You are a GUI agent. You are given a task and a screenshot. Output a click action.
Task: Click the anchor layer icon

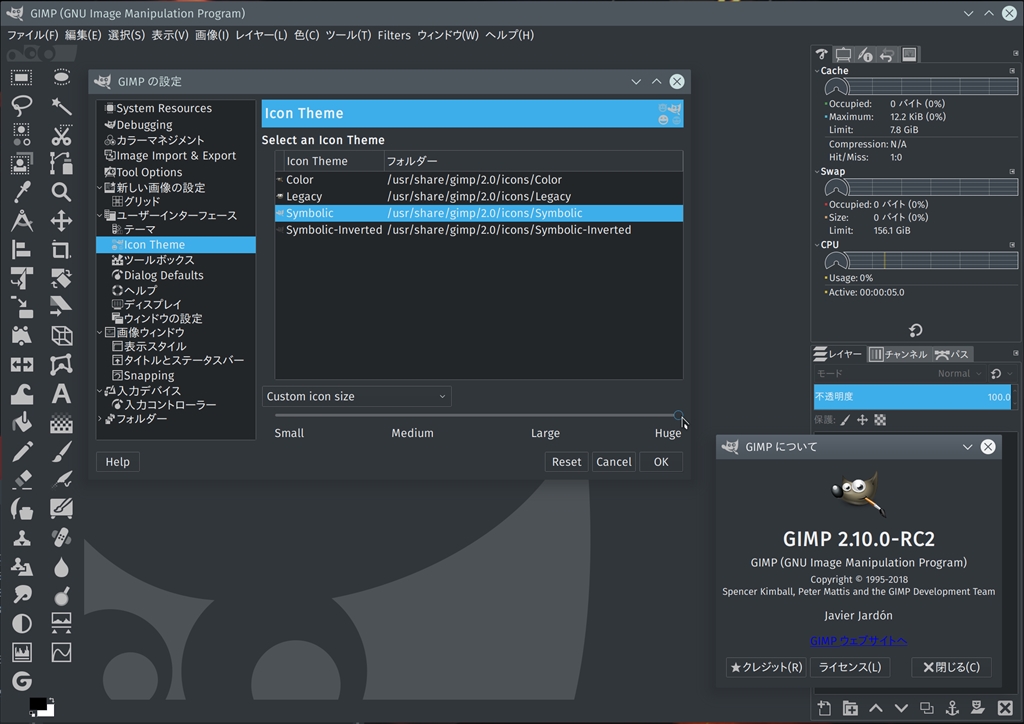pyautogui.click(x=952, y=708)
